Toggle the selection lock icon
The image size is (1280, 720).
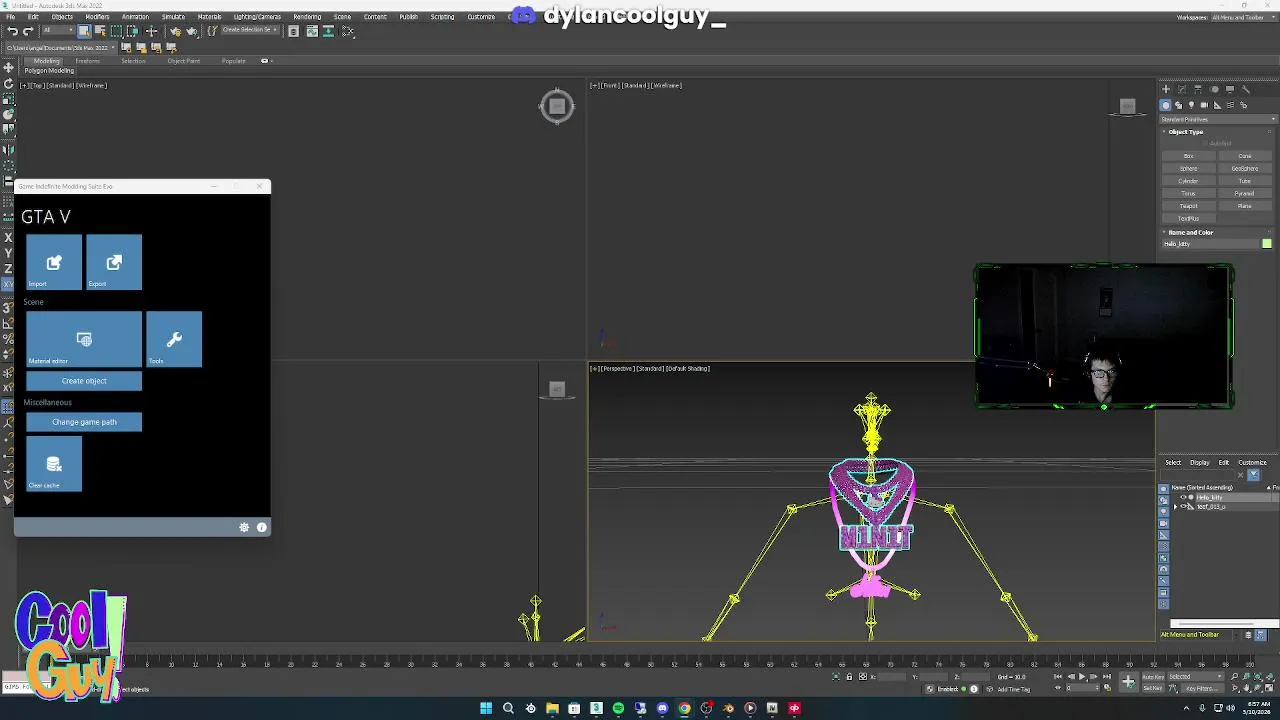pos(849,677)
